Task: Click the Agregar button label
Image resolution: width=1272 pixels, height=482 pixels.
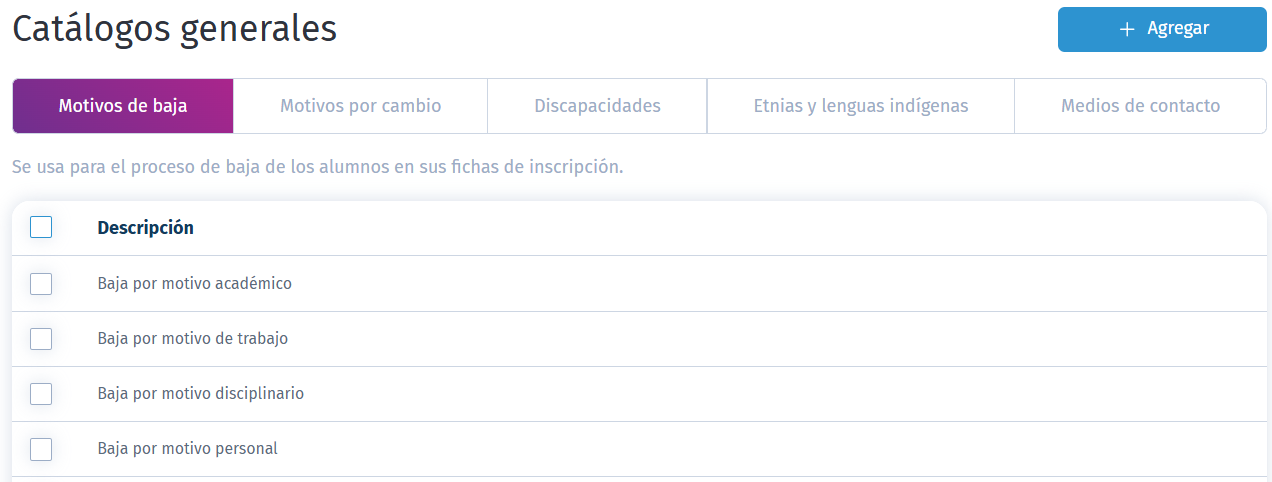Action: click(1178, 29)
